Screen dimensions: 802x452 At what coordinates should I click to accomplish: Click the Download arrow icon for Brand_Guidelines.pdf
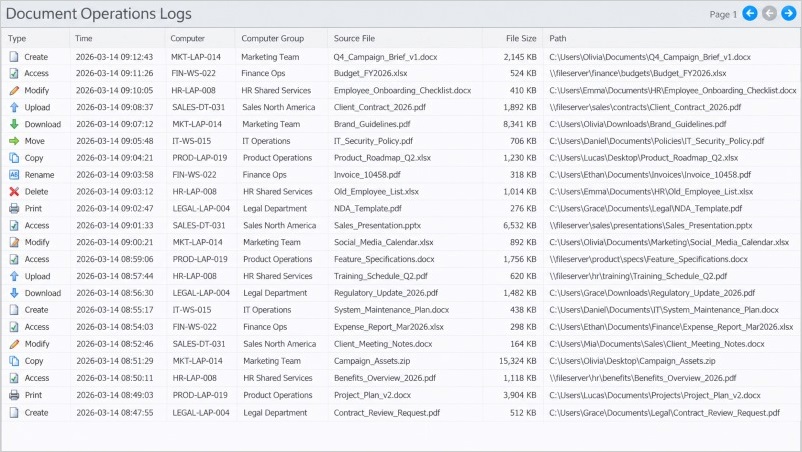tap(14, 124)
